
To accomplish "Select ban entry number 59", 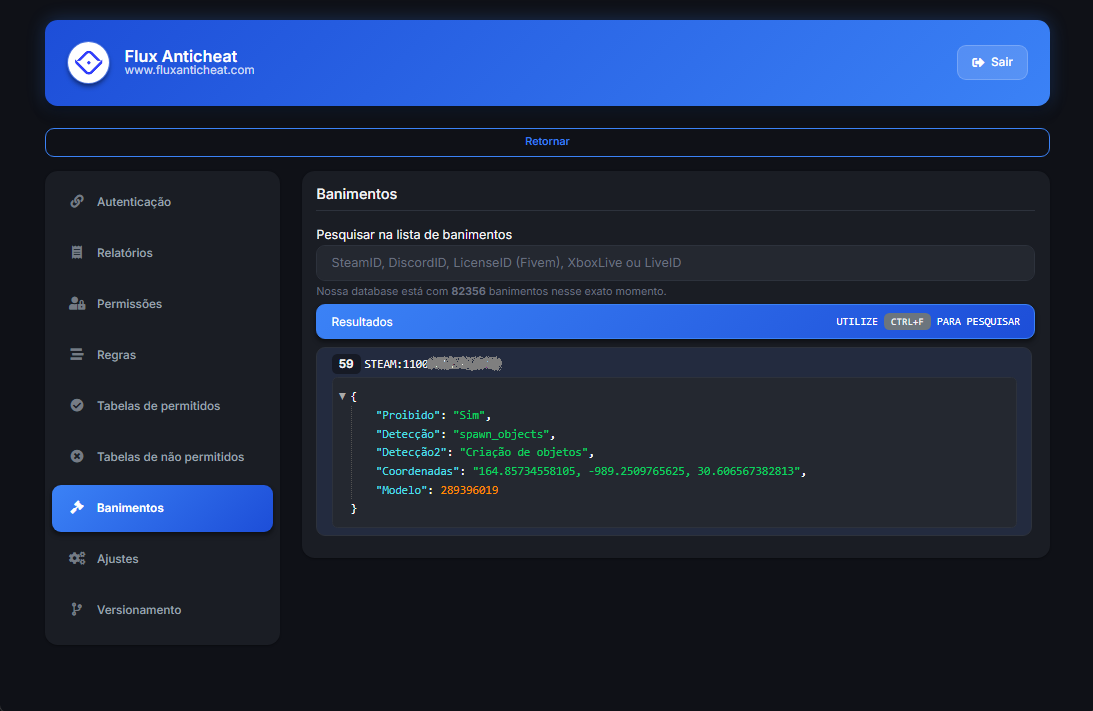I will click(345, 364).
